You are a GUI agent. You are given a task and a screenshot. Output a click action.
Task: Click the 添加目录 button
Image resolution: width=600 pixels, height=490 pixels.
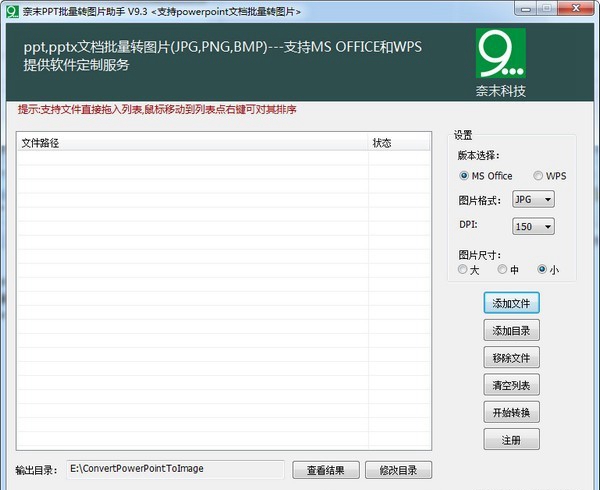point(511,330)
